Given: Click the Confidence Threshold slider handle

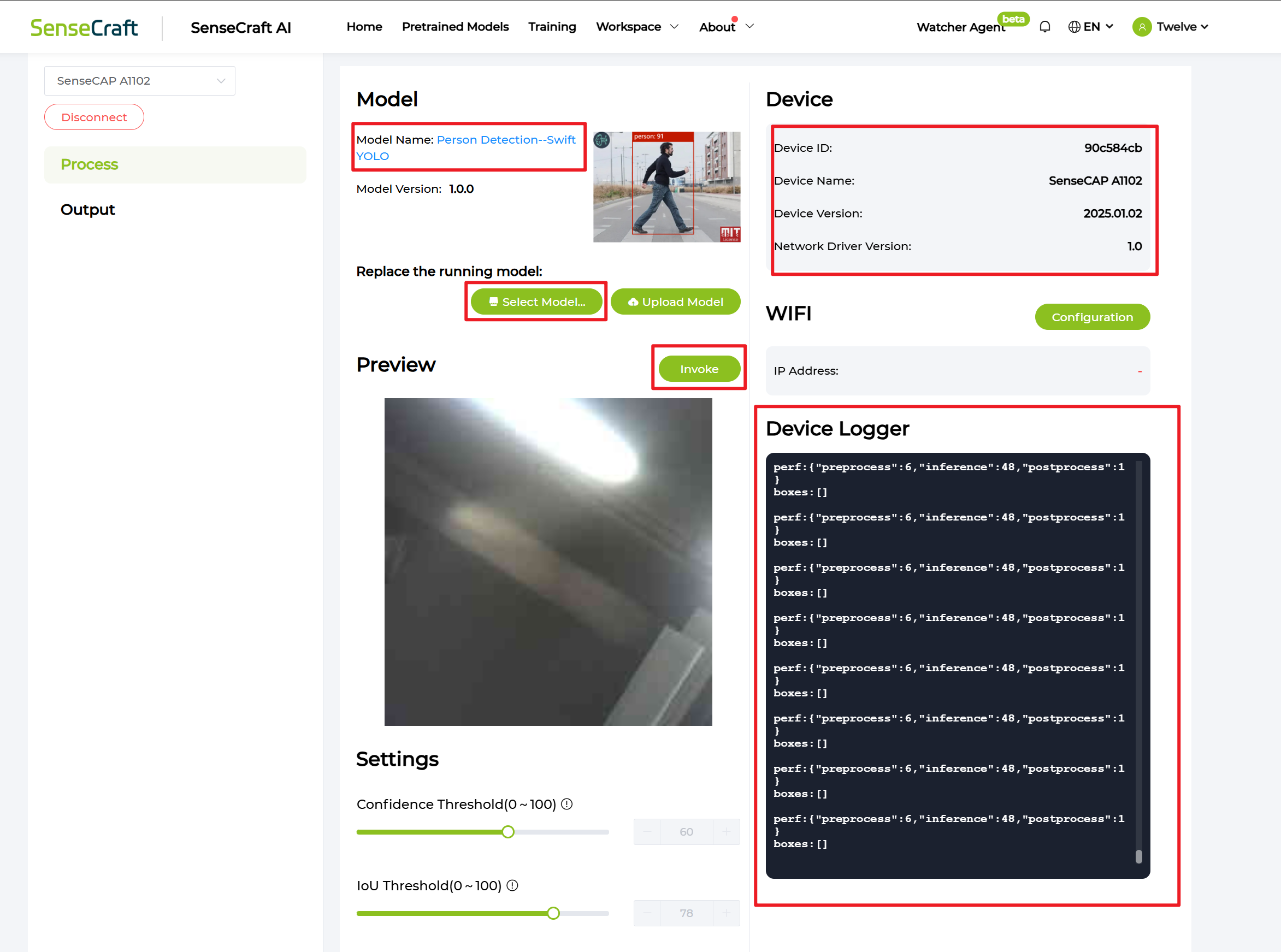Looking at the screenshot, I should pyautogui.click(x=507, y=831).
